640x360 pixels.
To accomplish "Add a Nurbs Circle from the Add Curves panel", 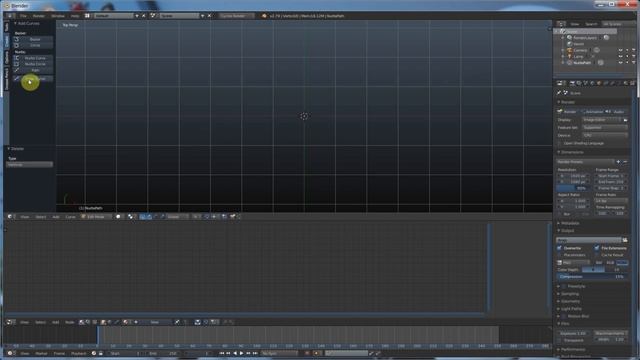I will (33, 64).
